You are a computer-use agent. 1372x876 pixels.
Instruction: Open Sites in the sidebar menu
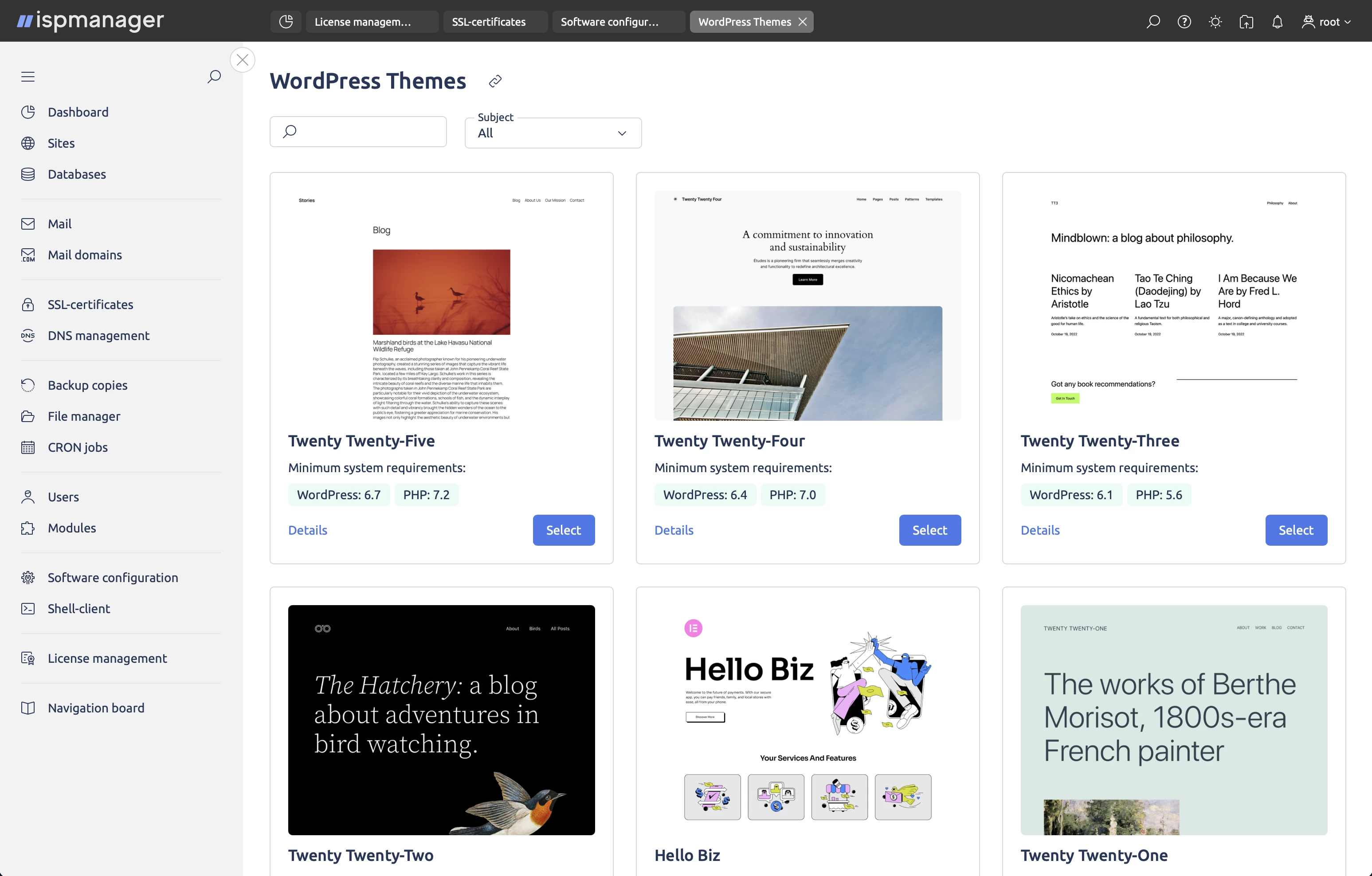point(61,143)
